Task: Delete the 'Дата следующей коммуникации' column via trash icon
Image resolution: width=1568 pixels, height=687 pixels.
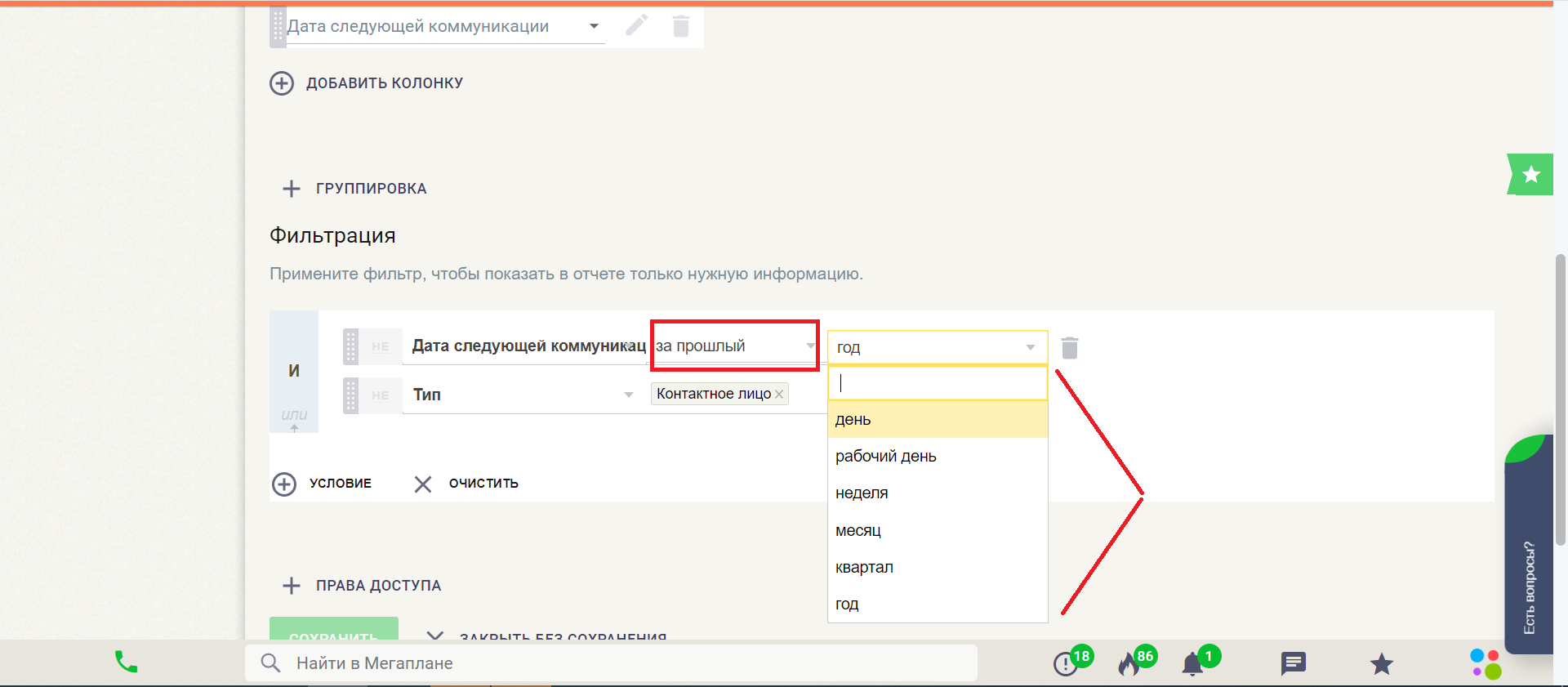Action: pyautogui.click(x=681, y=26)
